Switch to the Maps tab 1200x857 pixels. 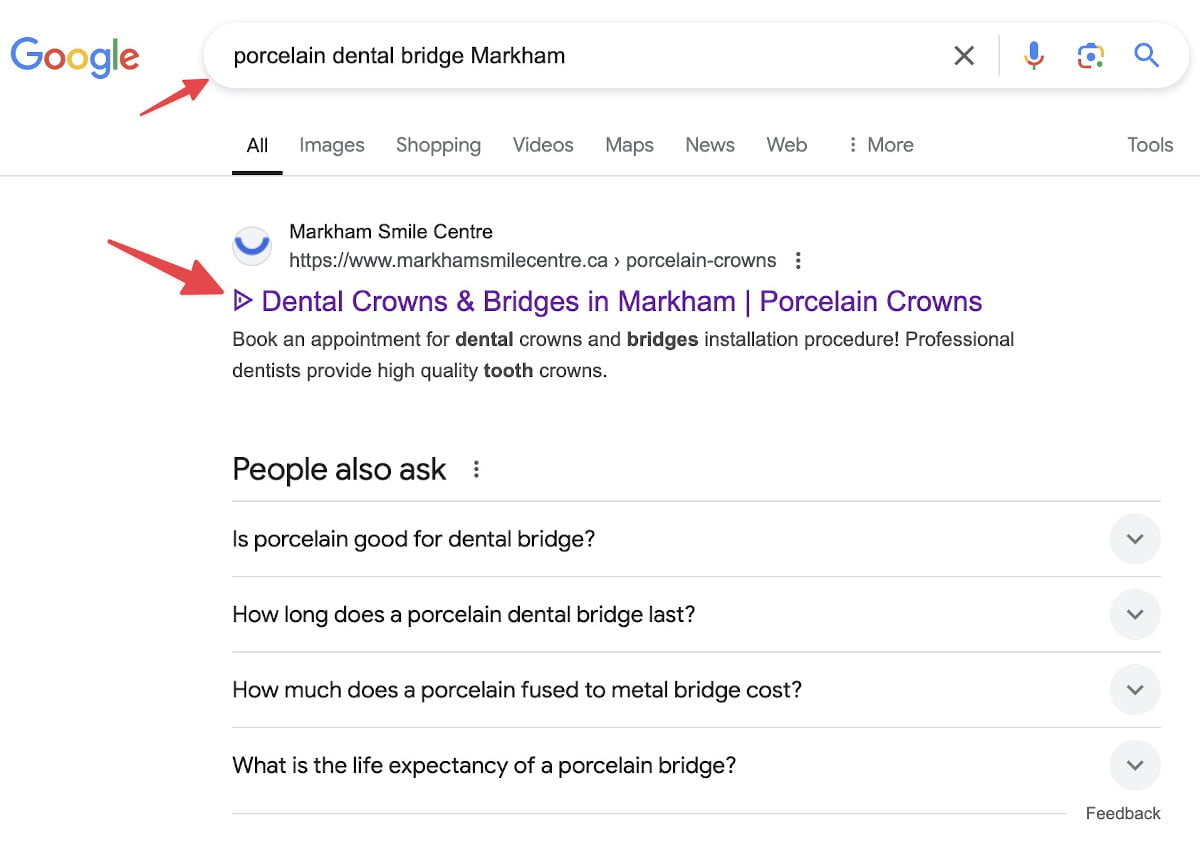tap(629, 145)
